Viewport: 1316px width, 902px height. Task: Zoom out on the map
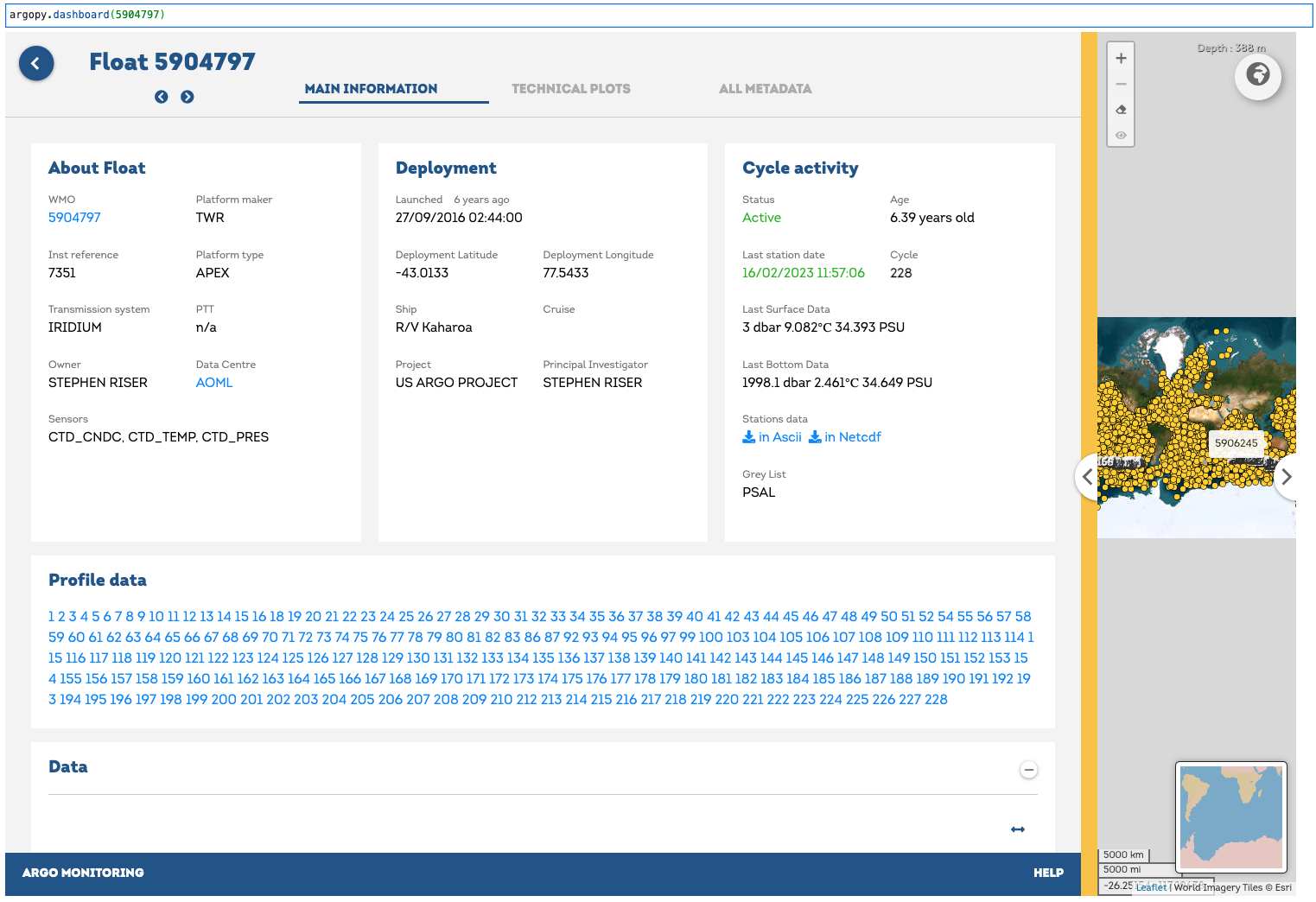1121,84
